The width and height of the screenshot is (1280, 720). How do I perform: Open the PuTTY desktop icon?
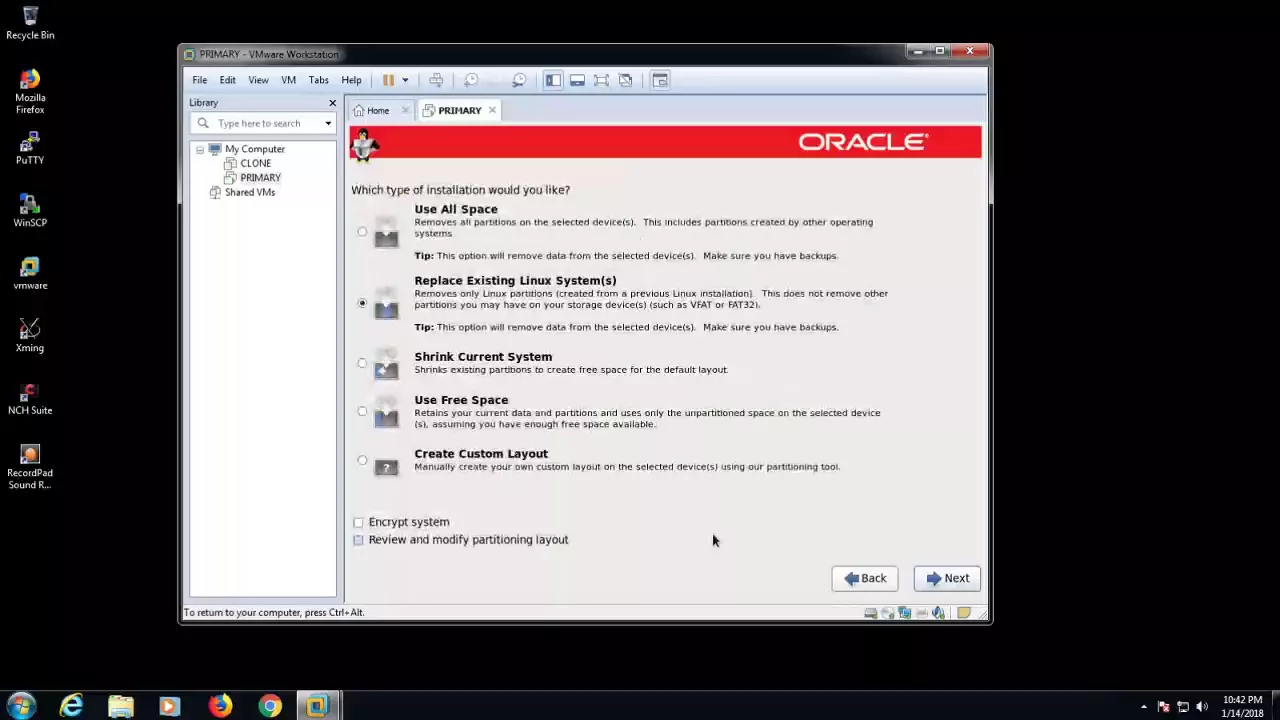click(30, 148)
